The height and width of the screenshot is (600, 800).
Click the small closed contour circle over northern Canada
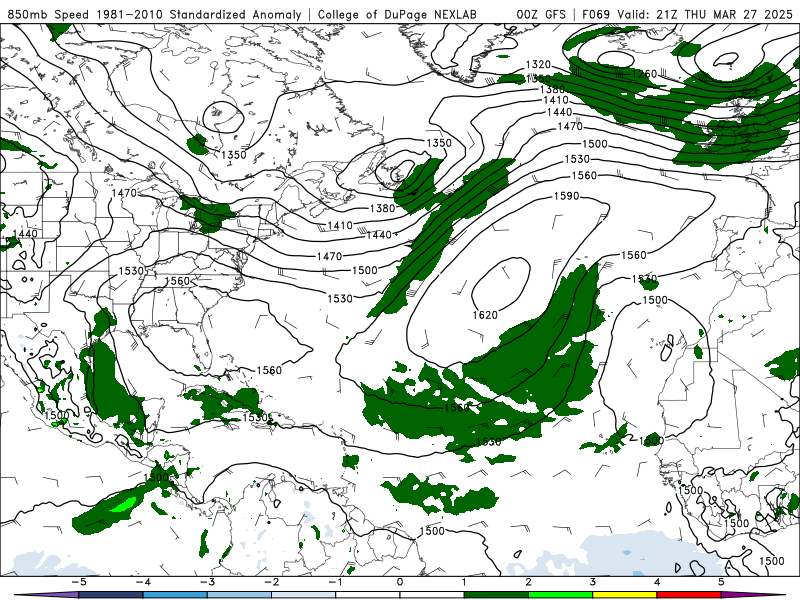tap(223, 117)
